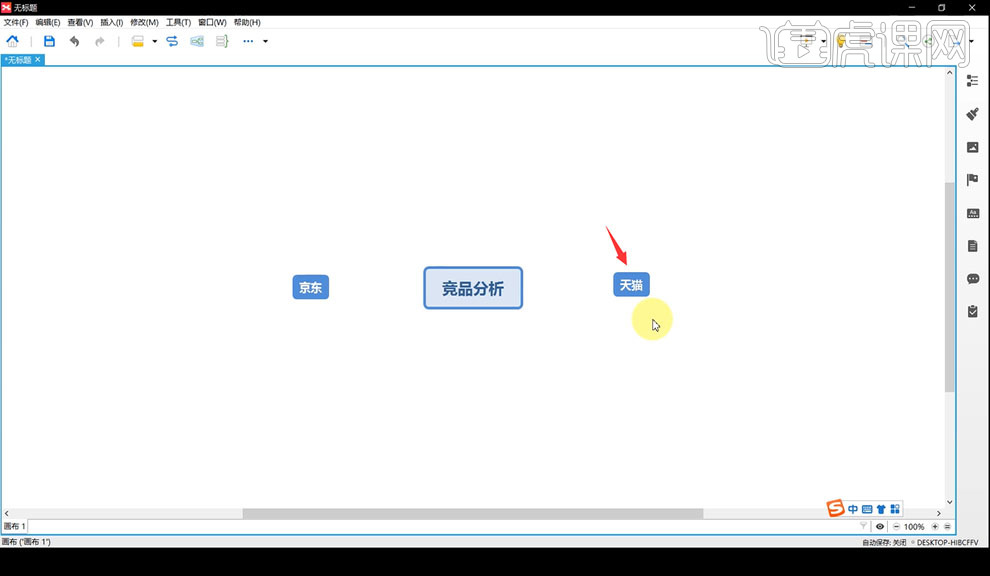This screenshot has height=576, width=990.
Task: Click the Undo arrow button
Action: coord(74,41)
